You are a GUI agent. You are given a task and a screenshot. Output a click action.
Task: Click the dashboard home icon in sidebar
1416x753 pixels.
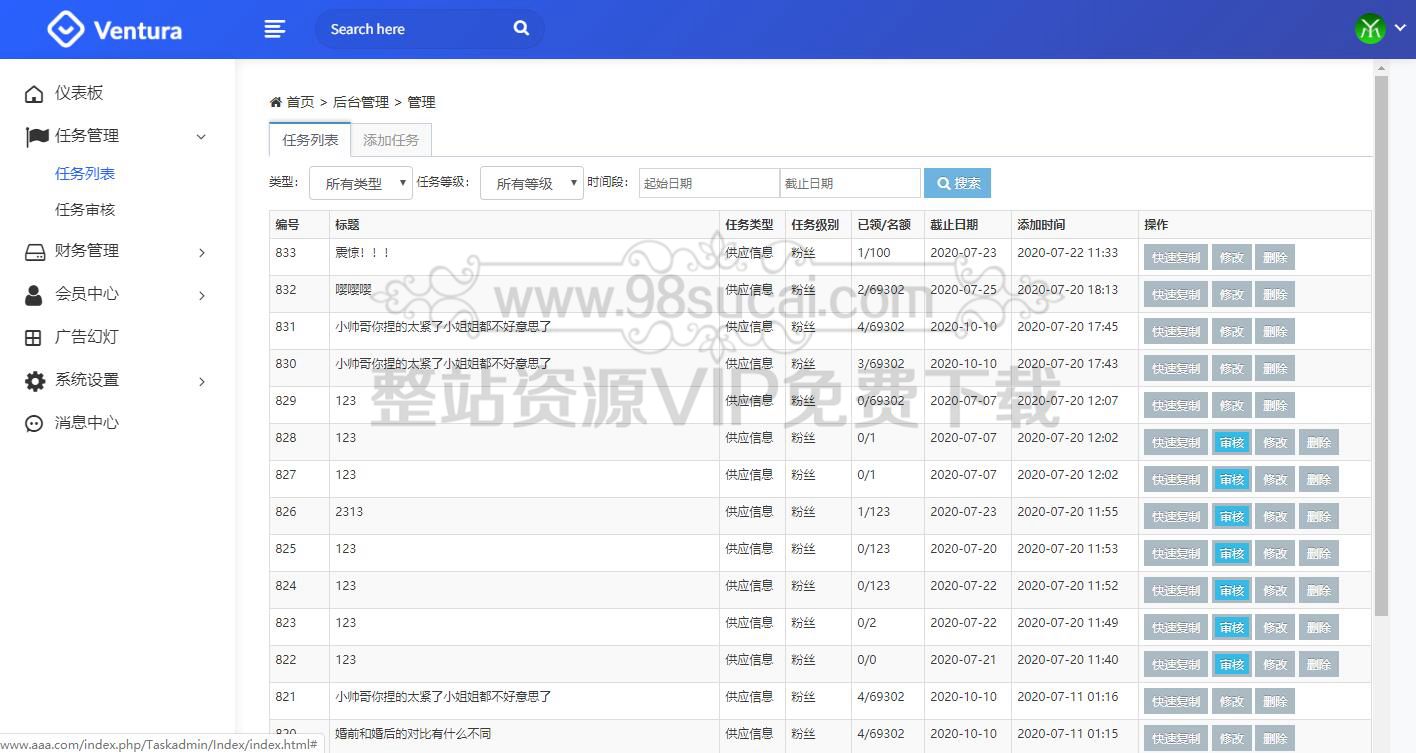tap(35, 94)
